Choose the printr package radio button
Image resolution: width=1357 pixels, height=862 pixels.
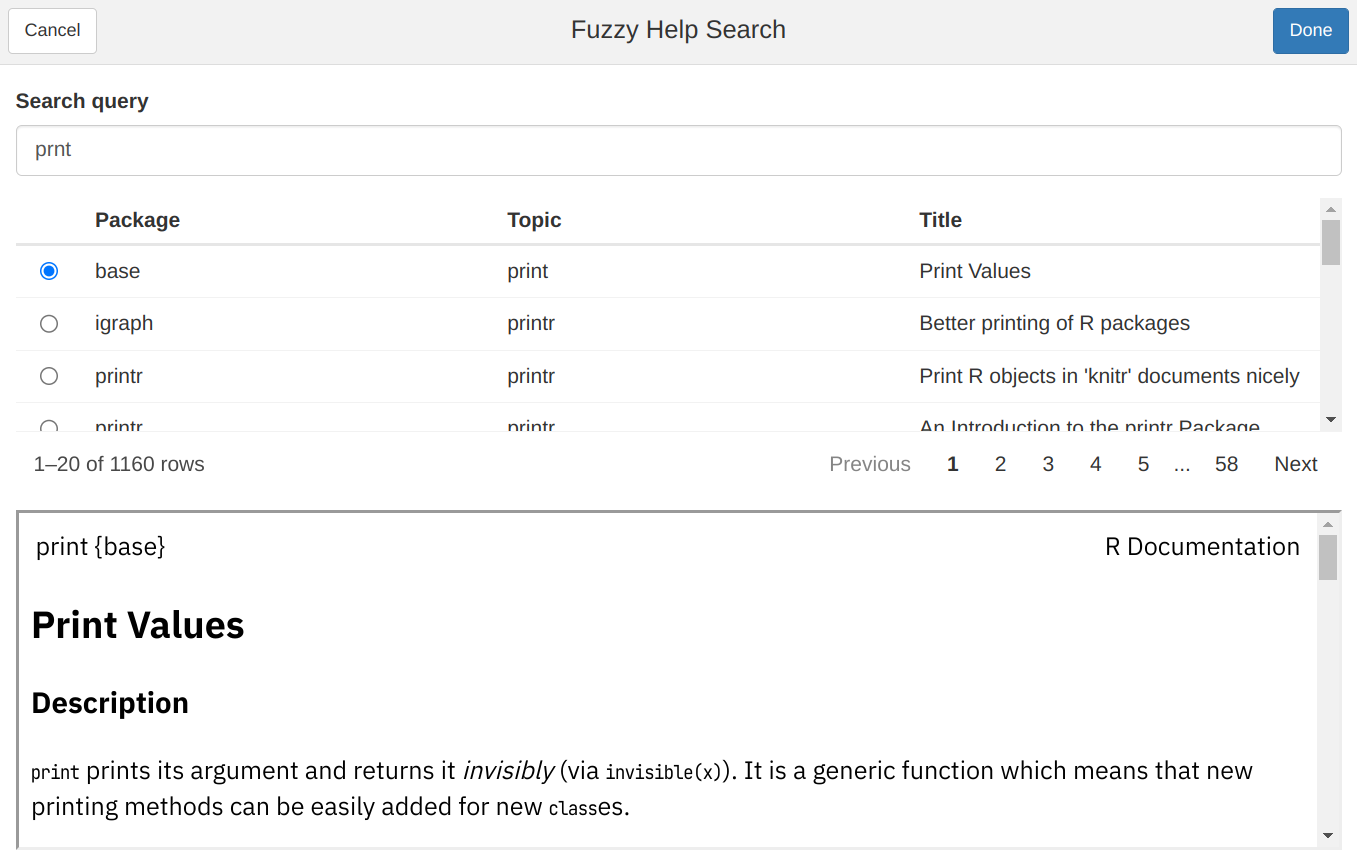tap(49, 376)
